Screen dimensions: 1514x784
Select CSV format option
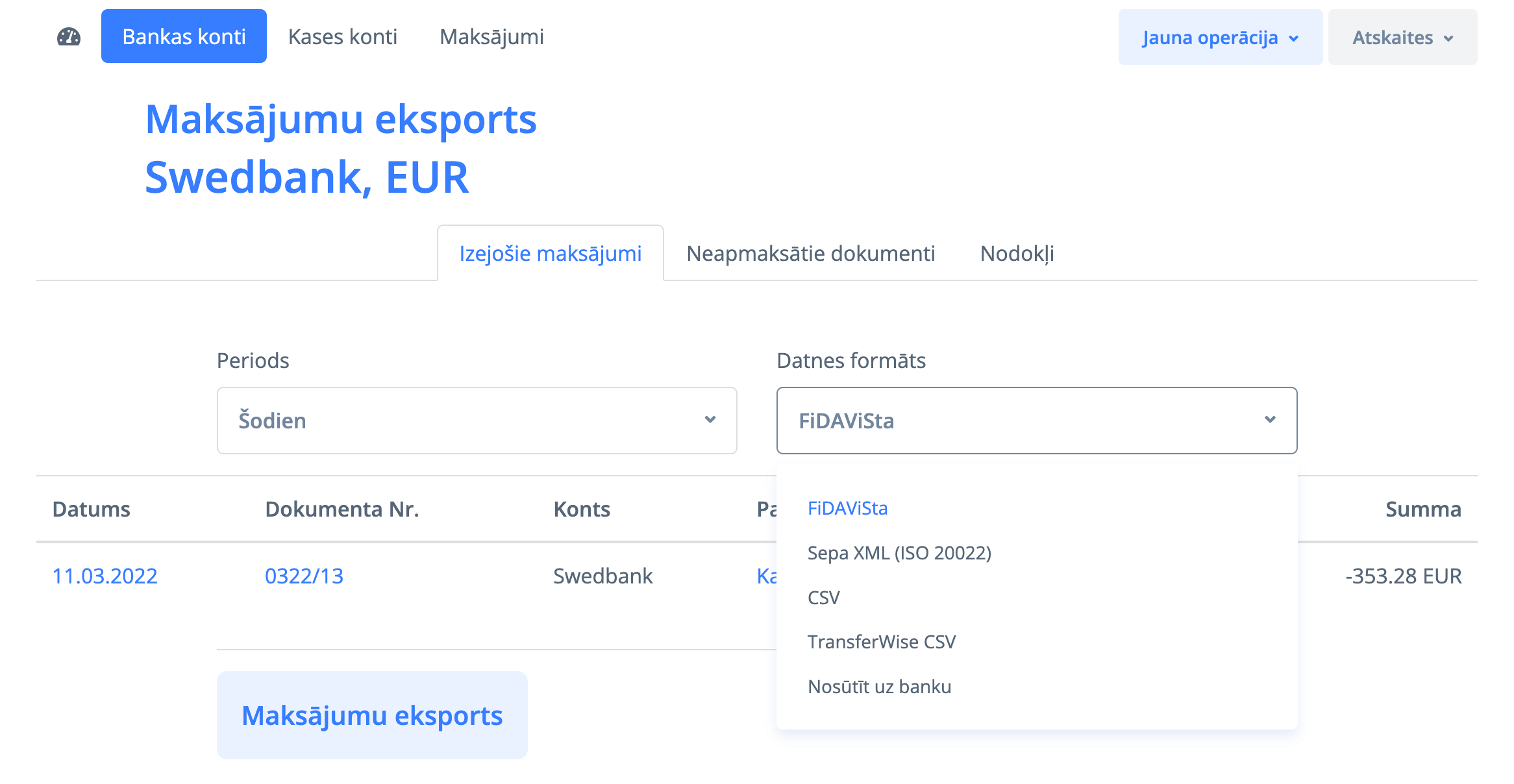click(x=823, y=598)
